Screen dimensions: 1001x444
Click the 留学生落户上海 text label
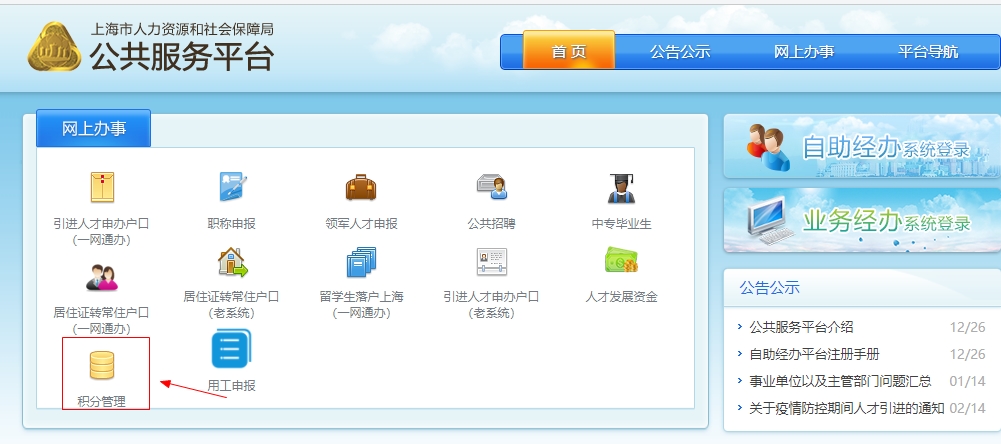(x=361, y=296)
